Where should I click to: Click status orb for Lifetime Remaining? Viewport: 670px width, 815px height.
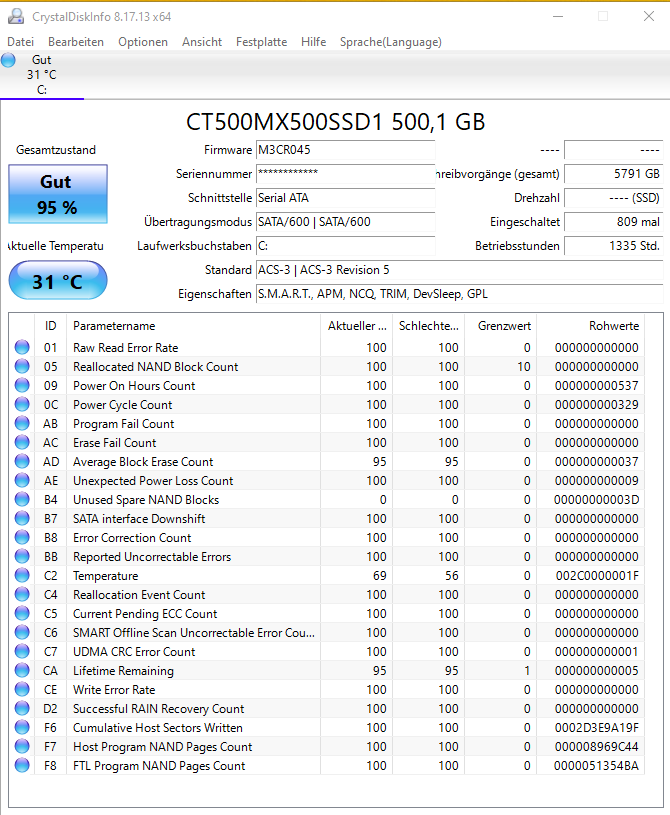[22, 671]
